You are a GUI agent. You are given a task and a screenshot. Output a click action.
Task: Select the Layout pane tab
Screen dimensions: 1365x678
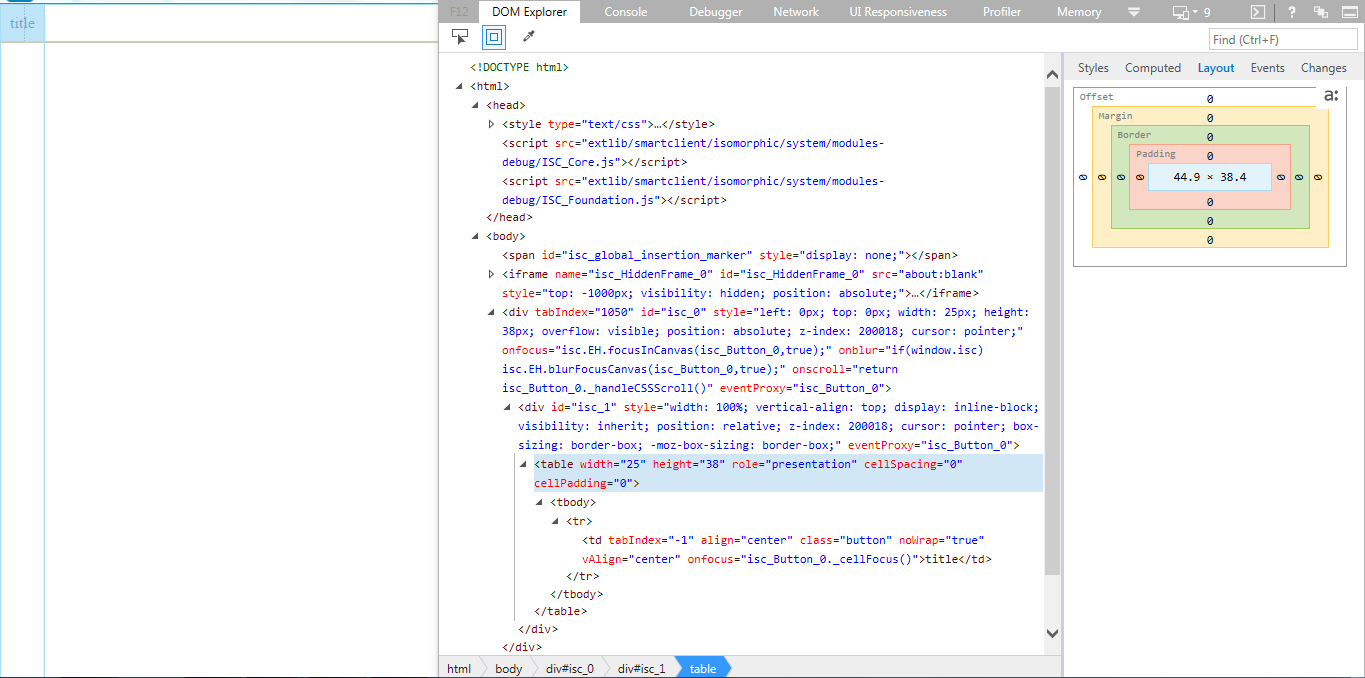[x=1216, y=68]
